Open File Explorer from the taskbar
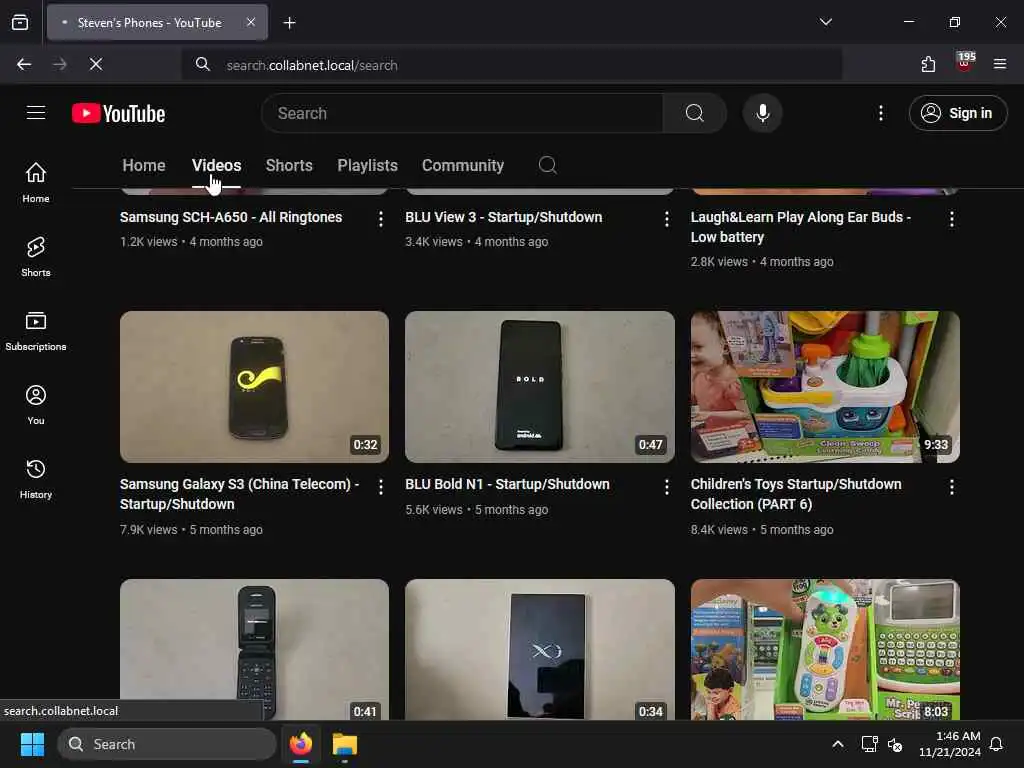Image resolution: width=1024 pixels, height=768 pixels. point(344,744)
